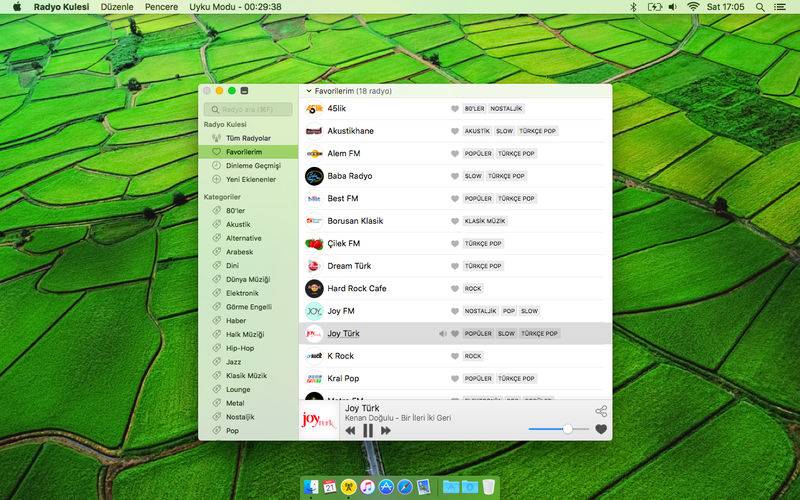Click the Joy FM station logo

(x=314, y=311)
